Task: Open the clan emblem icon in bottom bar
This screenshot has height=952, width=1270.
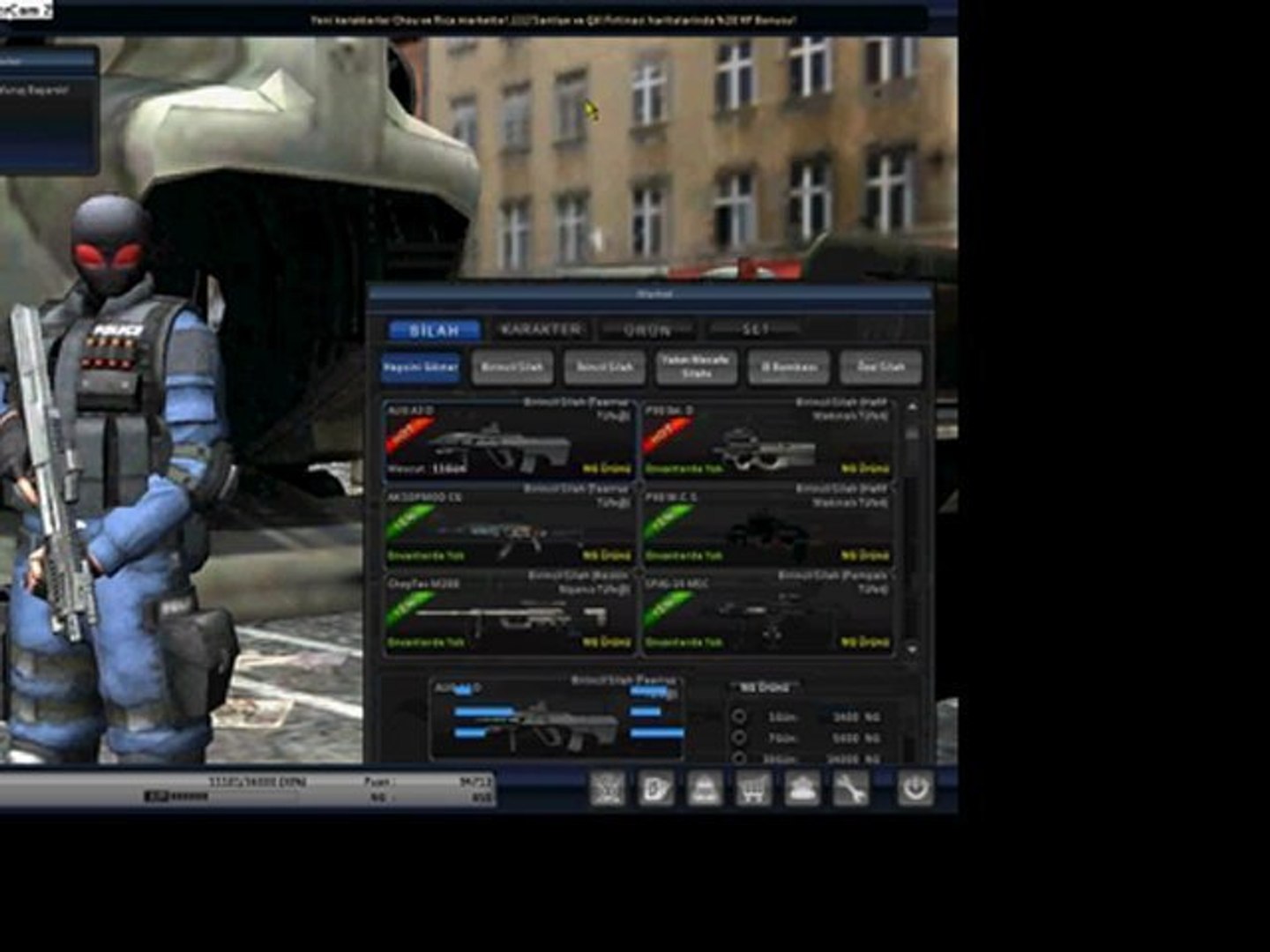Action: 608,788
